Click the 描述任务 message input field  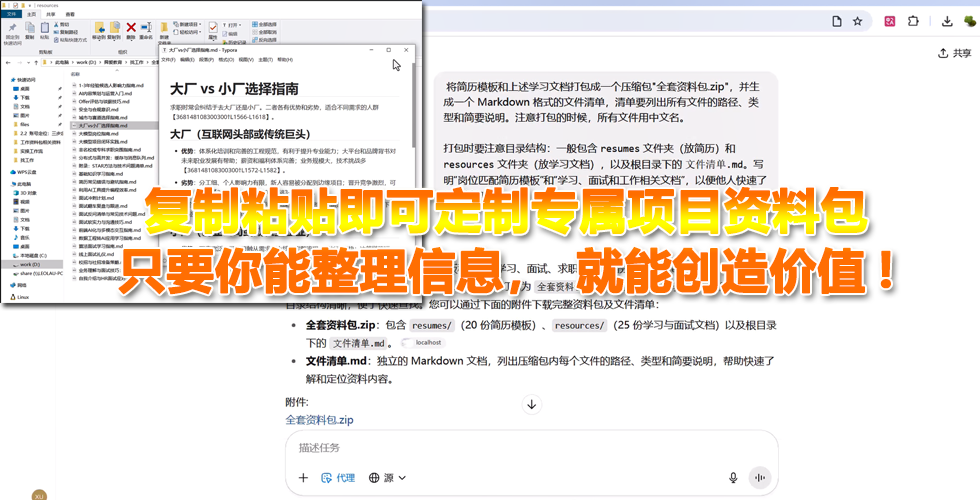[531, 448]
